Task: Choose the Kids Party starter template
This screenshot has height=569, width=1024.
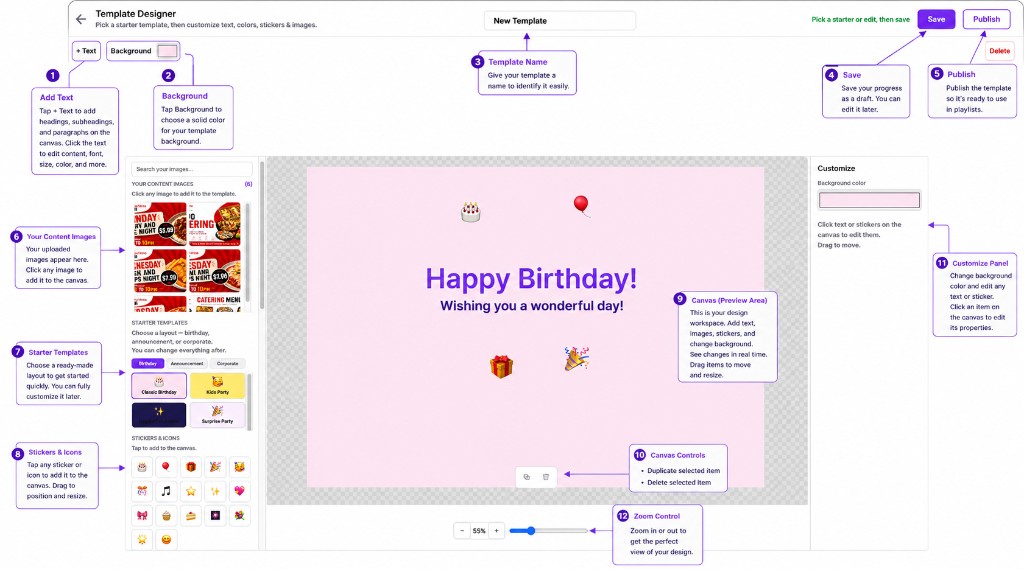Action: (217, 385)
